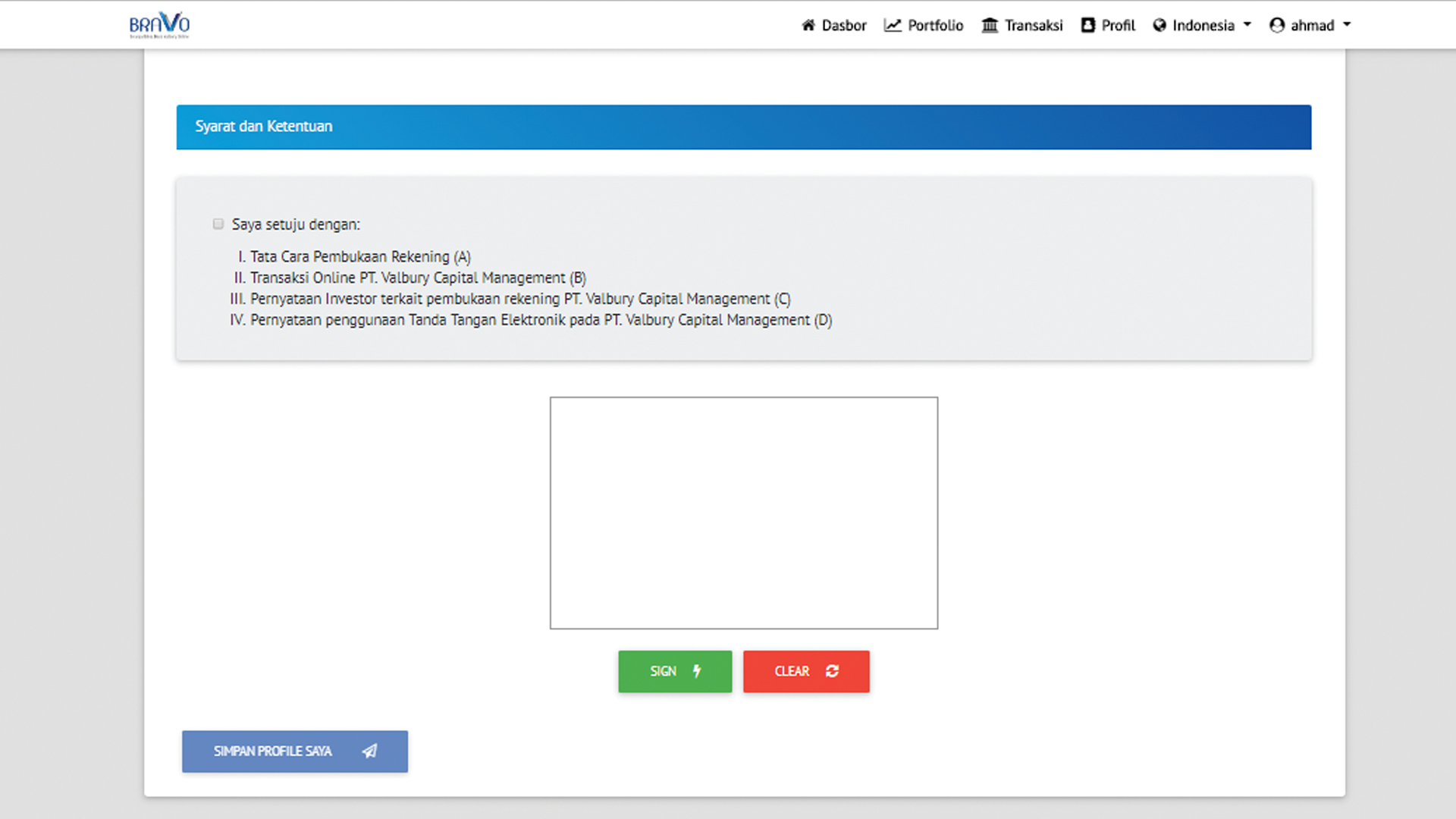Click the refresh arrows icon on CLEAR

tap(832, 671)
